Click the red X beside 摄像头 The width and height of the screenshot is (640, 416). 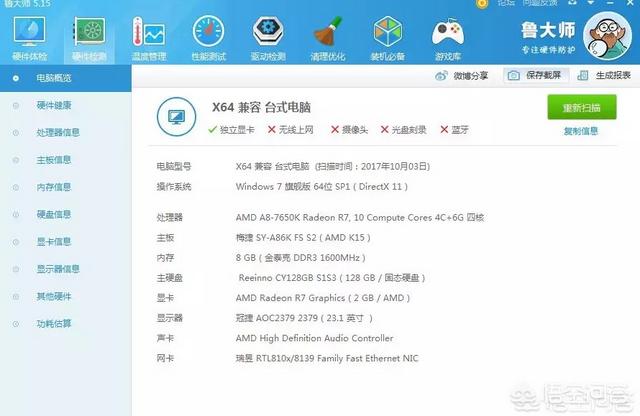[335, 130]
